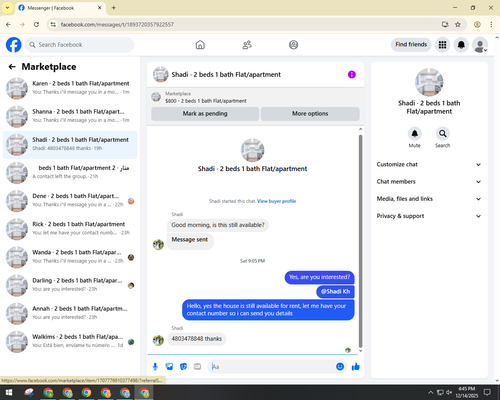Open Rick's apartment conversation

pyautogui.click(x=70, y=229)
